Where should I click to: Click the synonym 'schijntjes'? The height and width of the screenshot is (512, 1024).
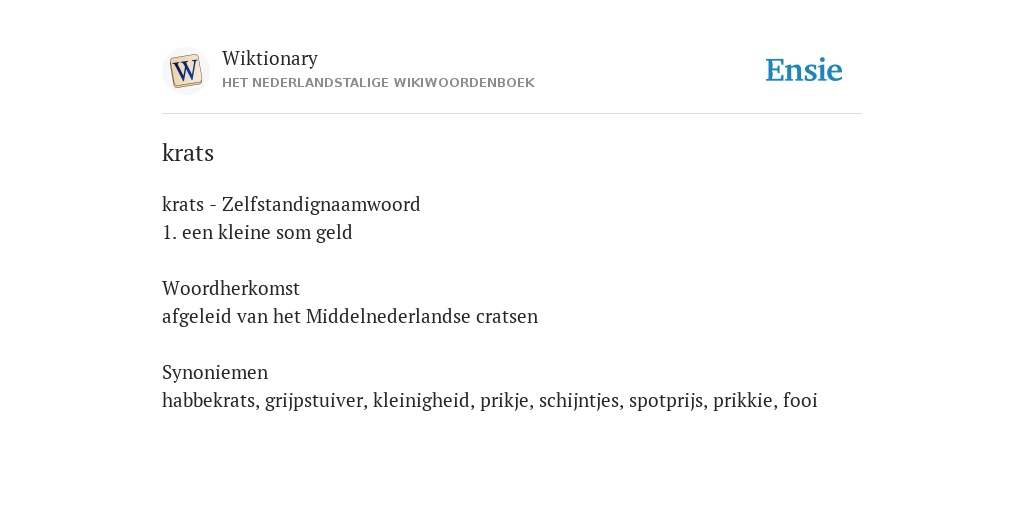(579, 400)
